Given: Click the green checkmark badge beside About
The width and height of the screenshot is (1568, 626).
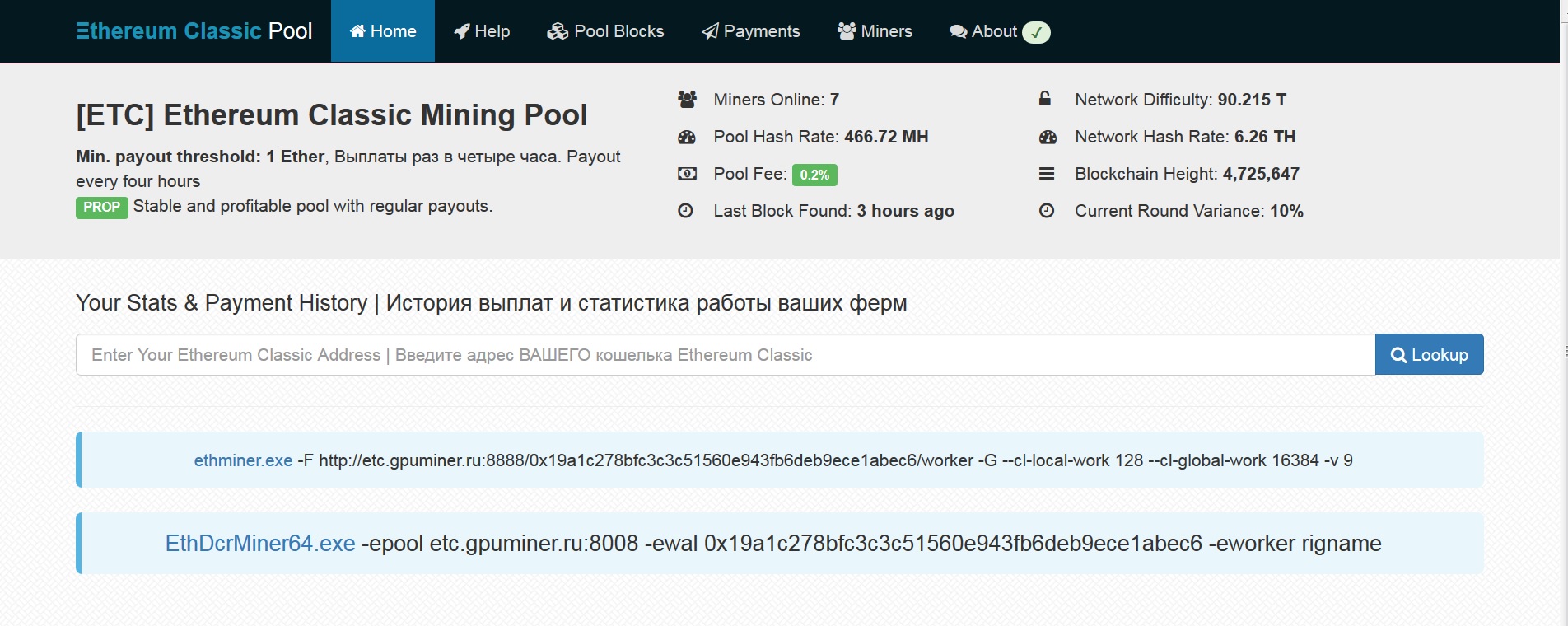Looking at the screenshot, I should click(x=1036, y=32).
